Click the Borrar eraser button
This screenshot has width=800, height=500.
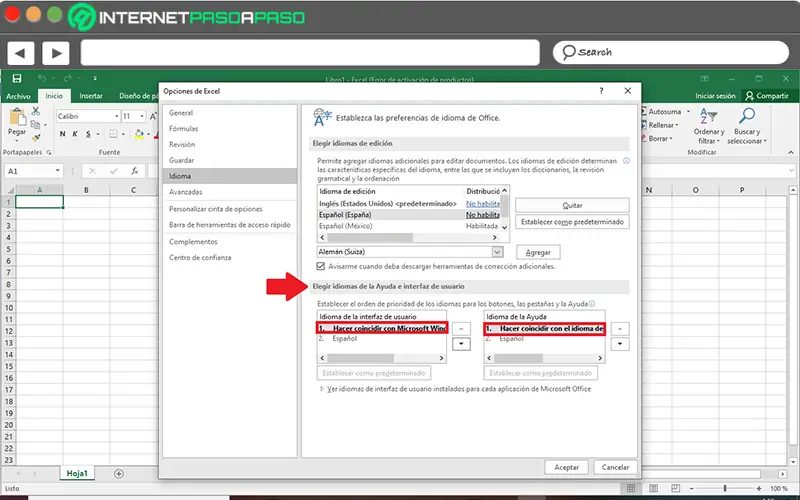(x=657, y=138)
